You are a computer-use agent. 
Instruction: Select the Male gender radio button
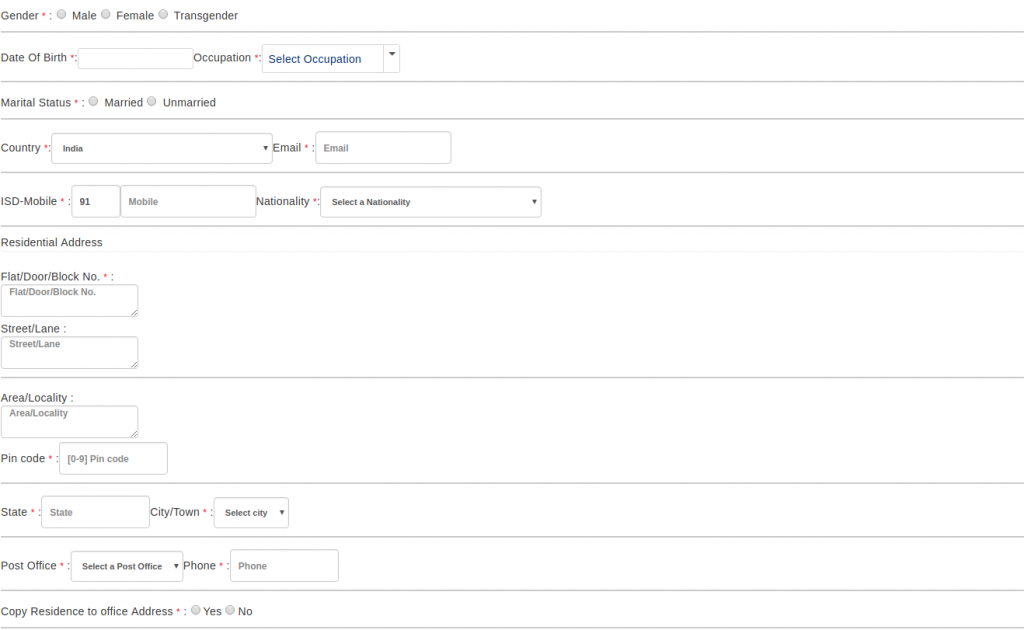tap(60, 14)
